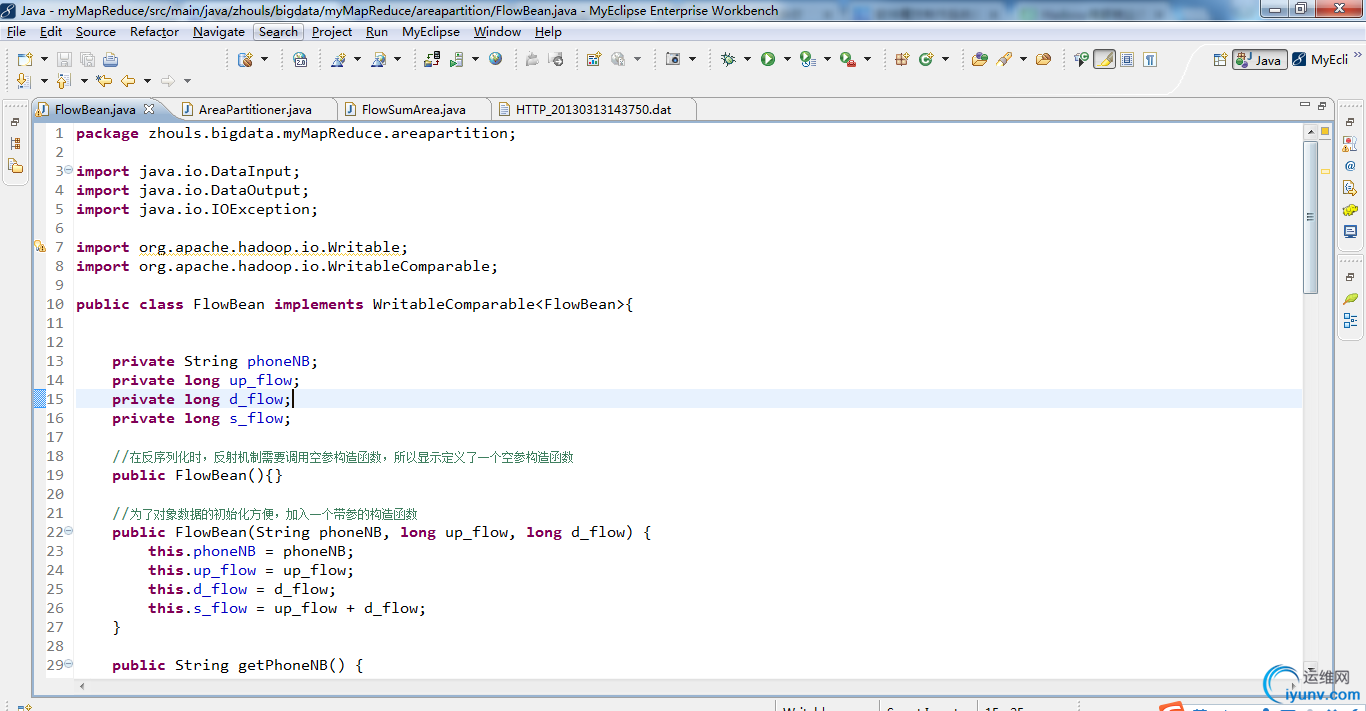Click the Open web browser globe icon
This screenshot has width=1366, height=711.
click(496, 60)
